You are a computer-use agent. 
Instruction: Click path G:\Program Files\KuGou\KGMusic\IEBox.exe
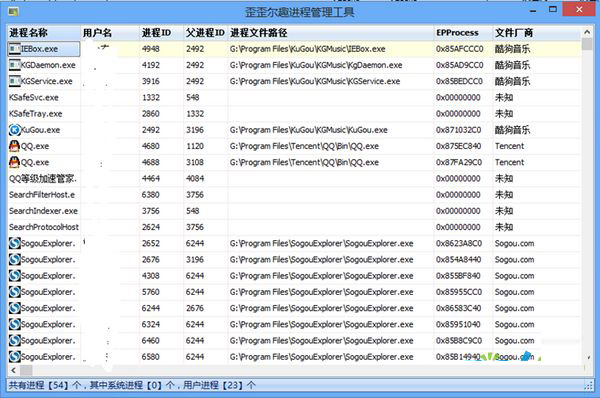click(x=308, y=49)
